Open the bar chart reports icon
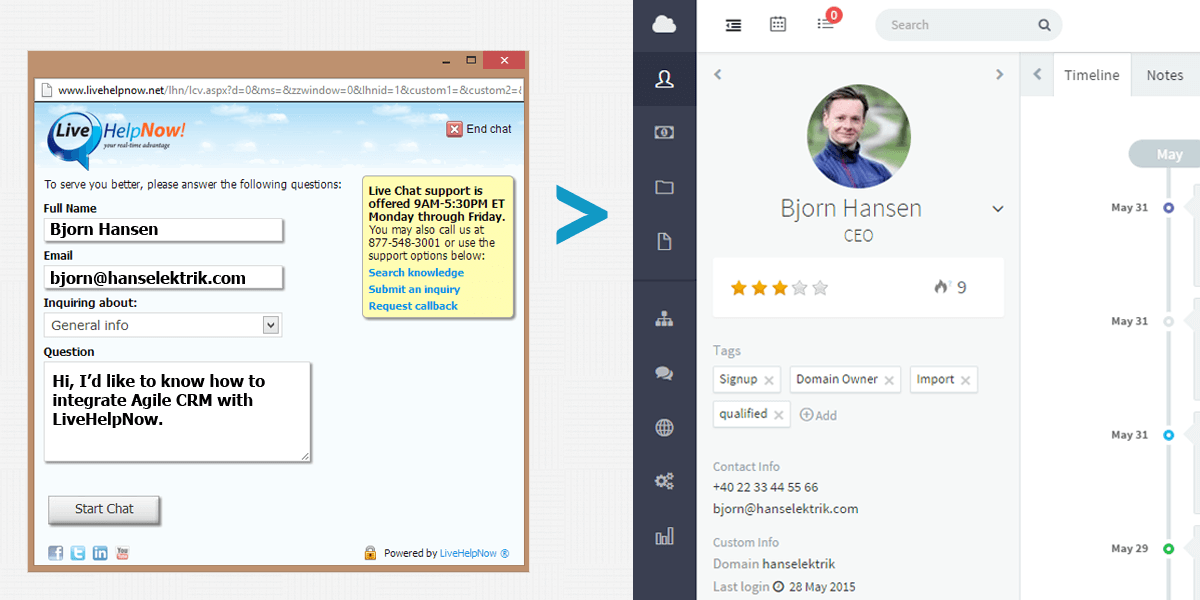The image size is (1200, 600). click(664, 536)
